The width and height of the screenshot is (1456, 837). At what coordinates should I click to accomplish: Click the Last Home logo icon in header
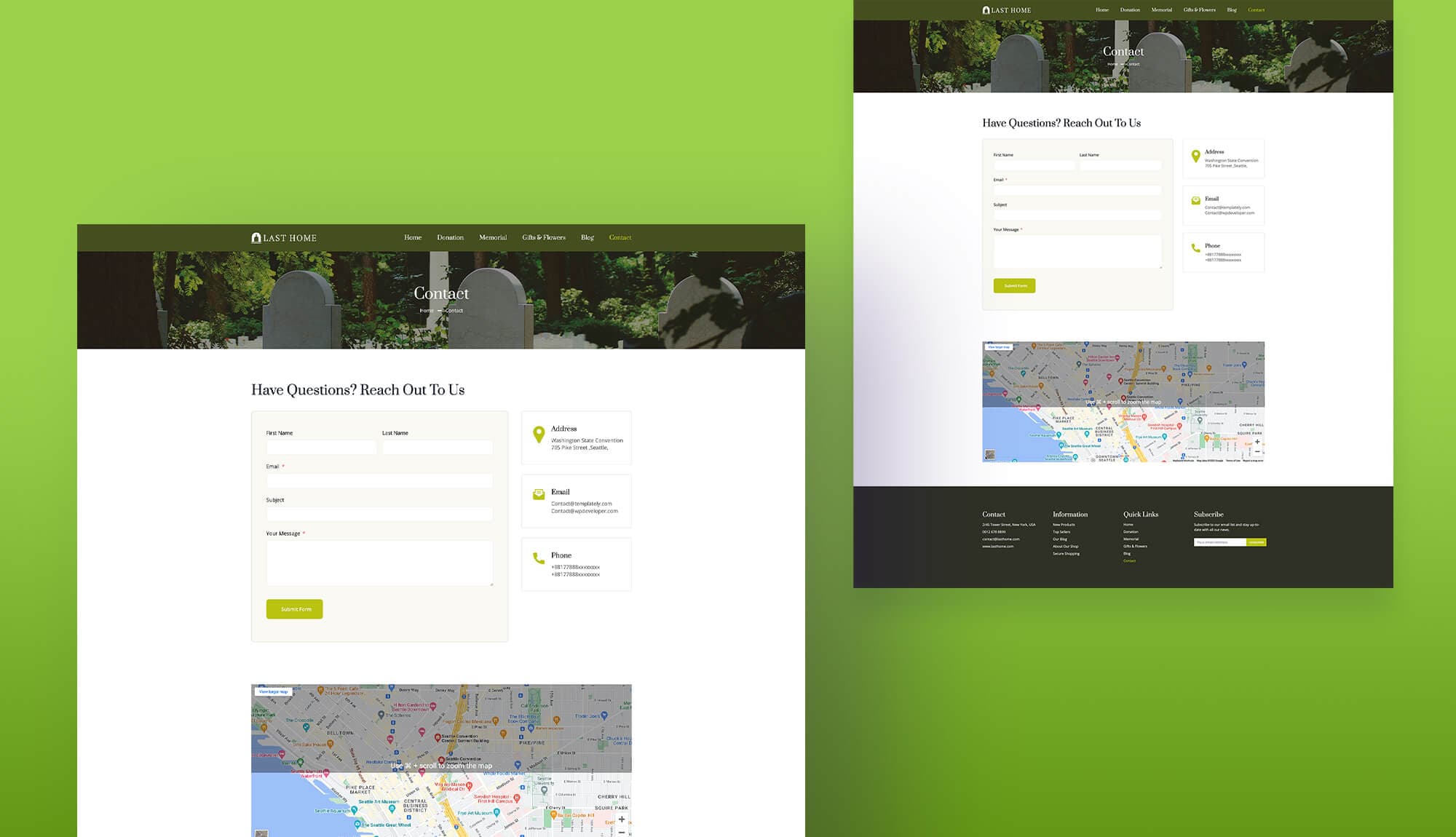point(256,237)
